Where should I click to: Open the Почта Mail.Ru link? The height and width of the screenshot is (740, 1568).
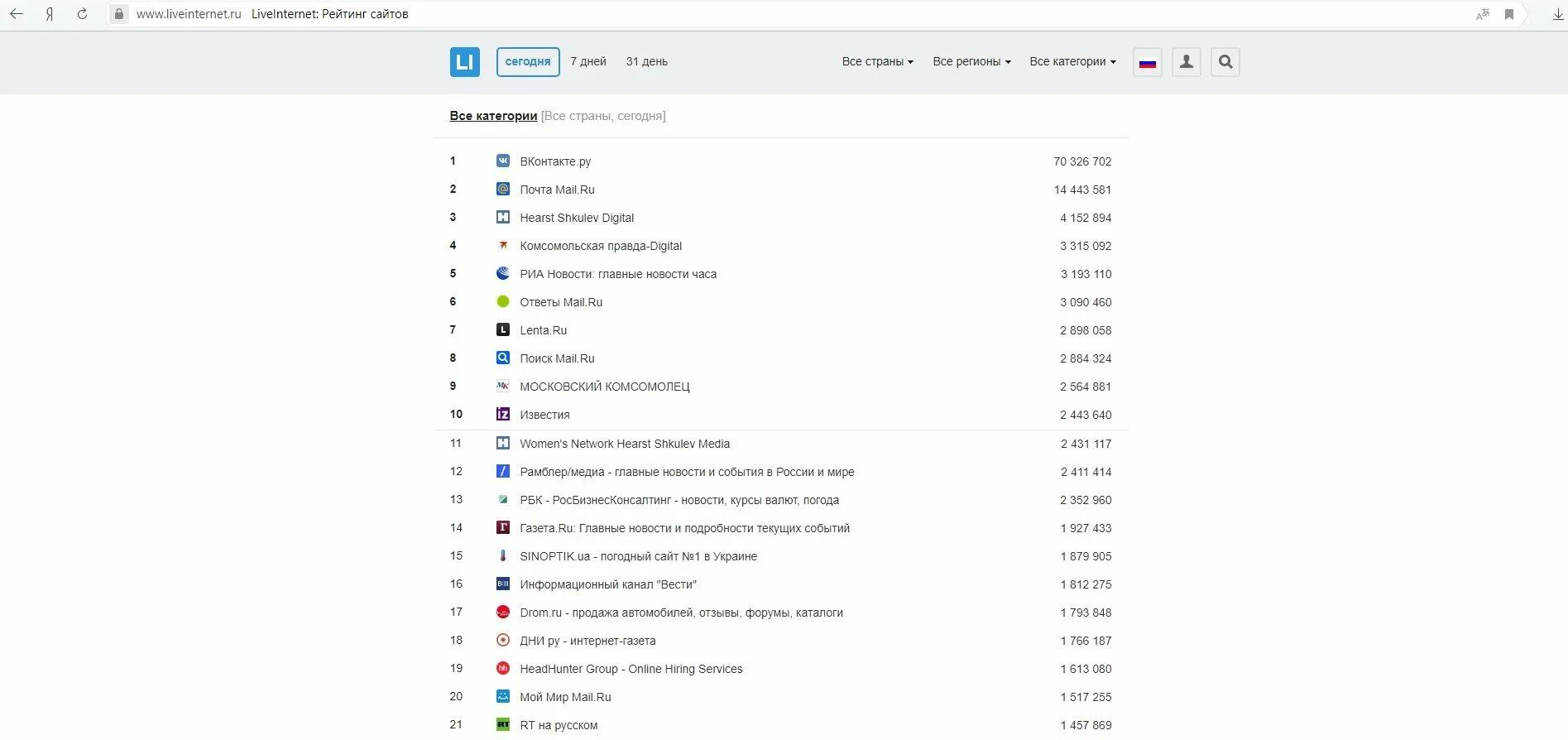tap(557, 190)
